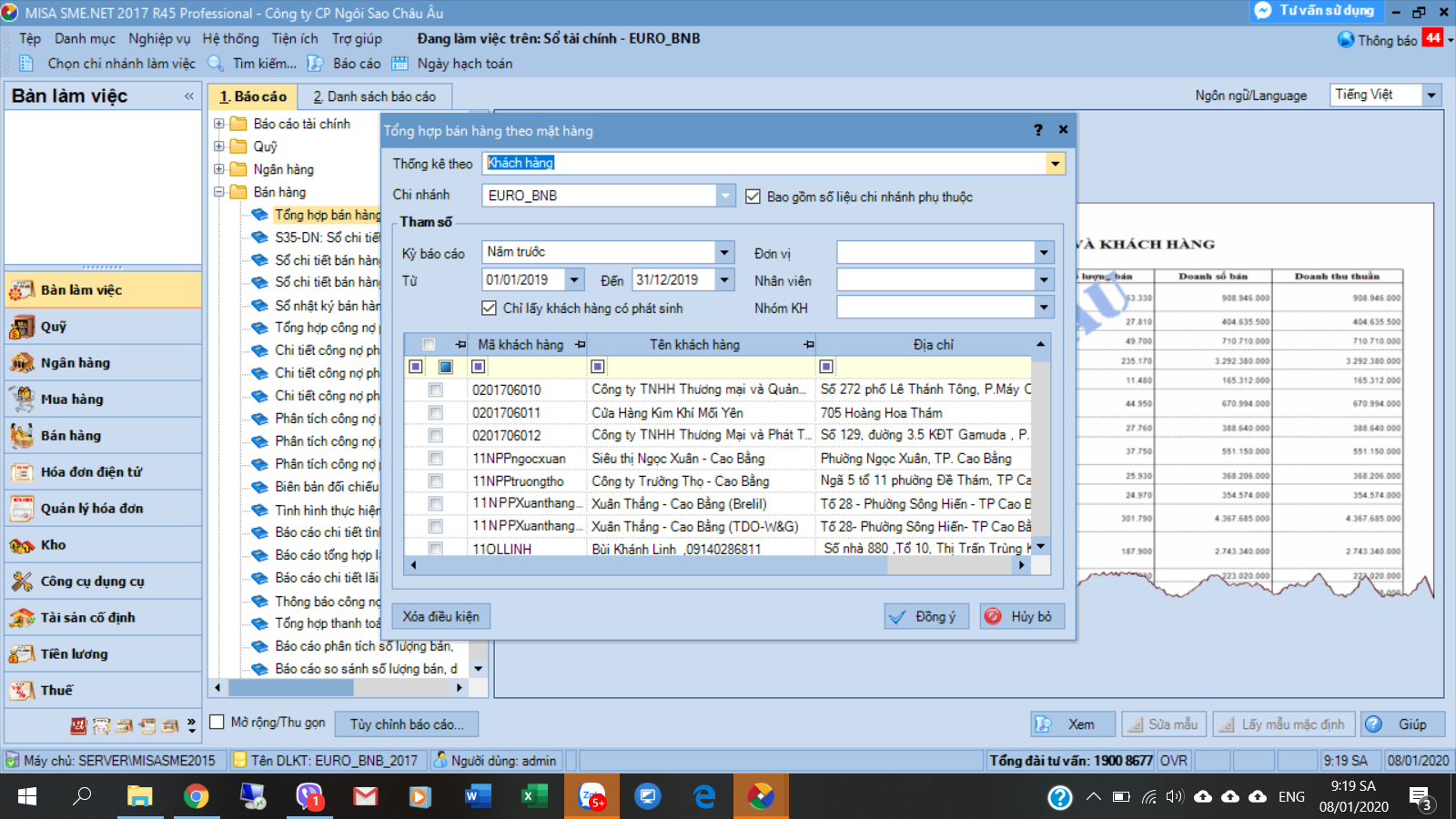This screenshot has width=1456, height=819.
Task: Click the Thông báo notification bell icon
Action: (1346, 40)
